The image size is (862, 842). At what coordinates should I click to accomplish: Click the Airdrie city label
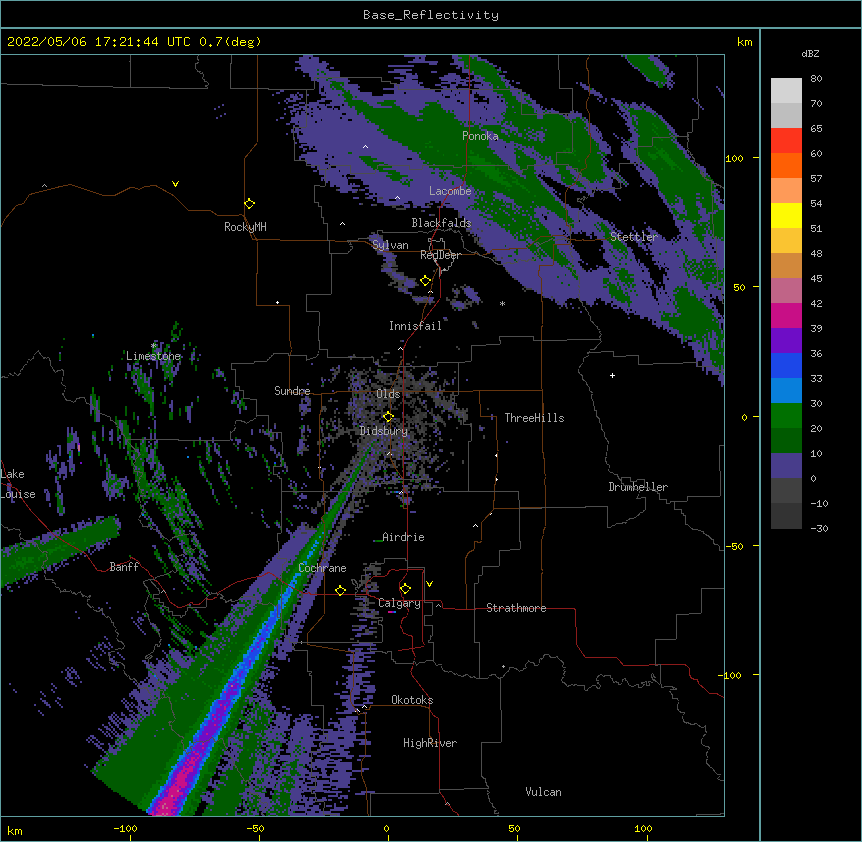coord(403,537)
